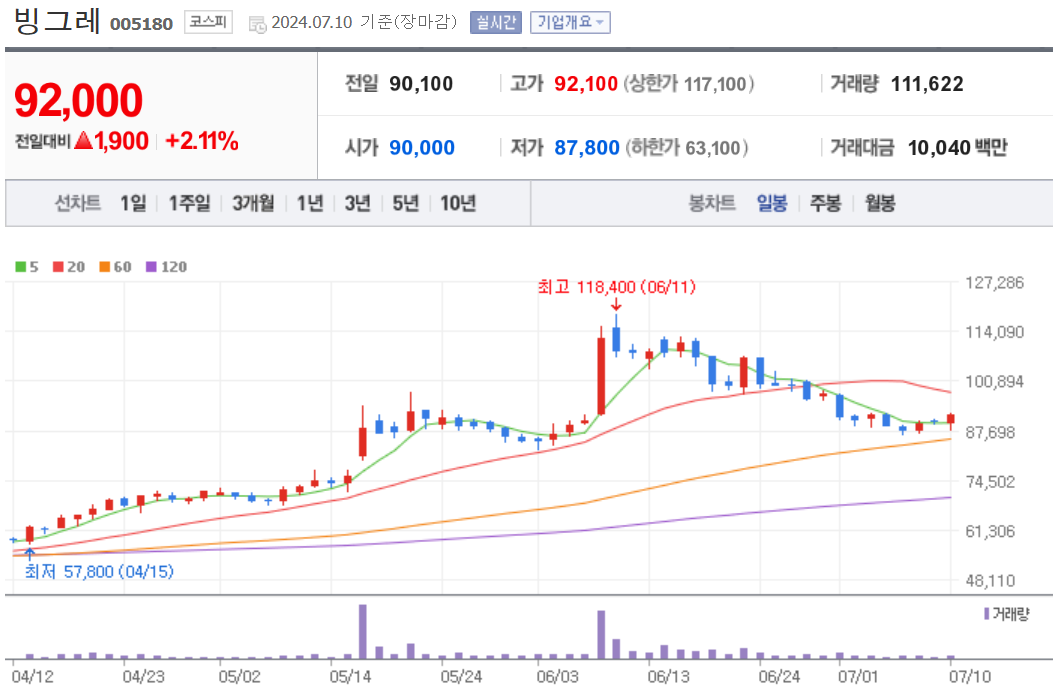Select the 1년 line chart tab
This screenshot has height=688, width=1053.
coord(310,203)
